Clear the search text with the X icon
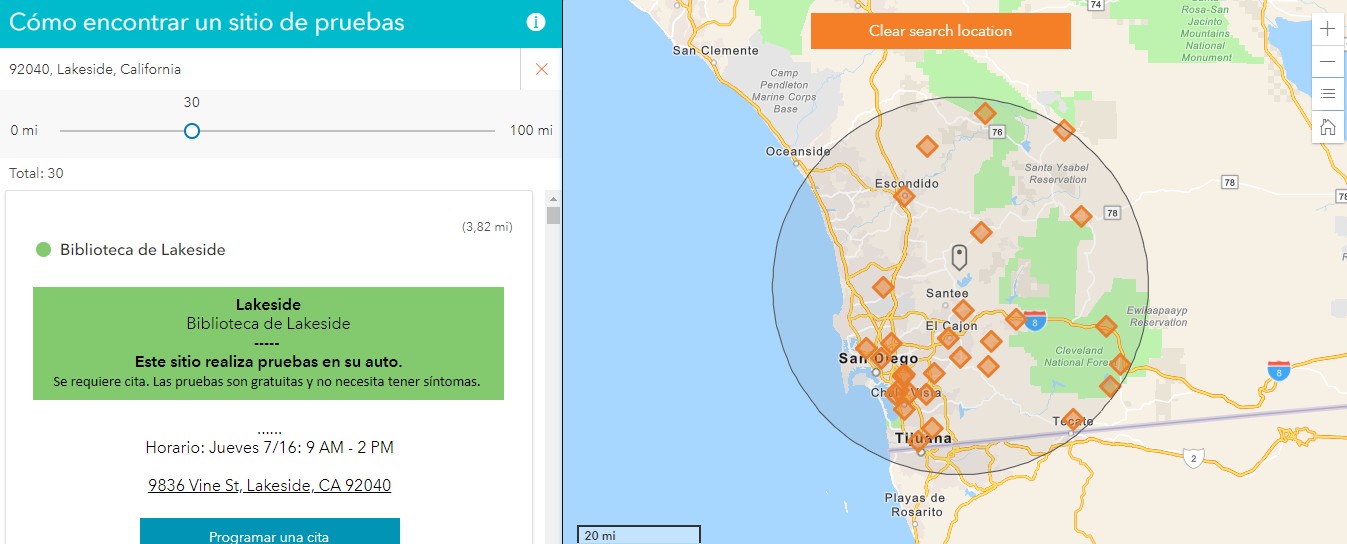Viewport: 1347px width, 544px height. (x=541, y=69)
